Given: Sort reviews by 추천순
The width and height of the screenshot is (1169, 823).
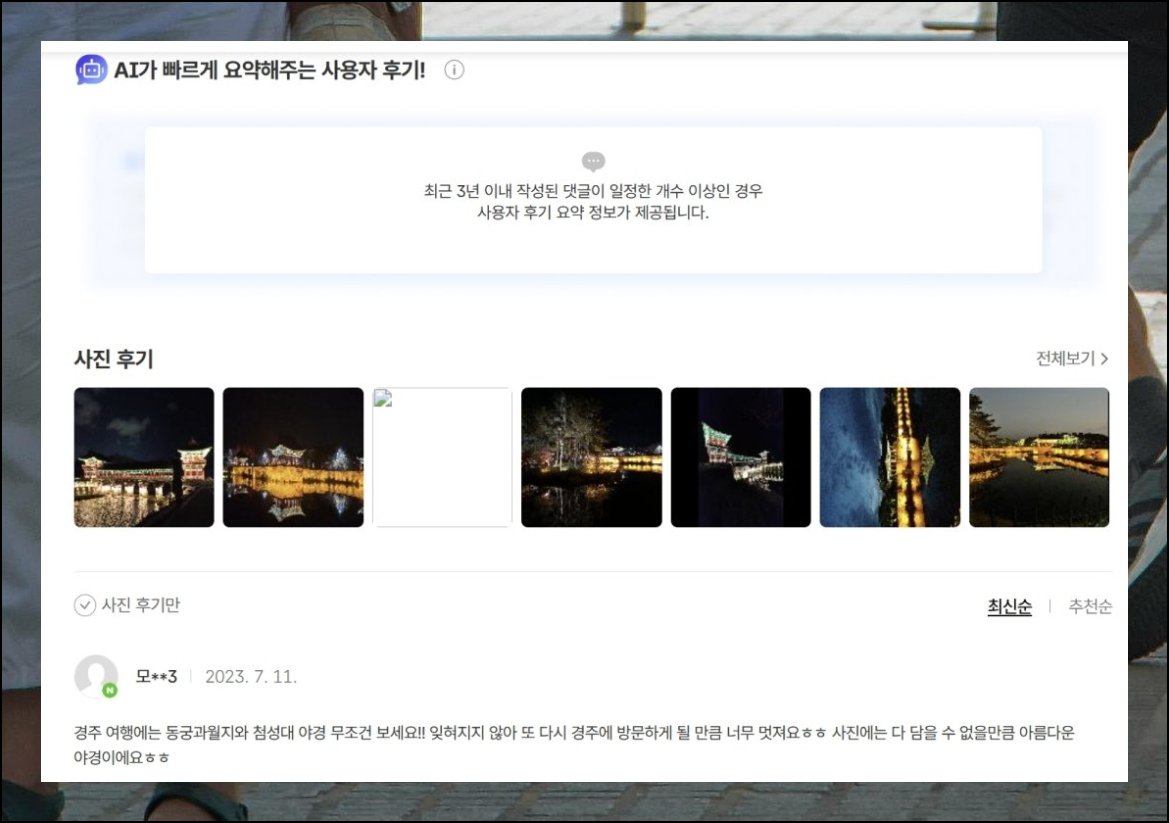Looking at the screenshot, I should (x=1090, y=607).
